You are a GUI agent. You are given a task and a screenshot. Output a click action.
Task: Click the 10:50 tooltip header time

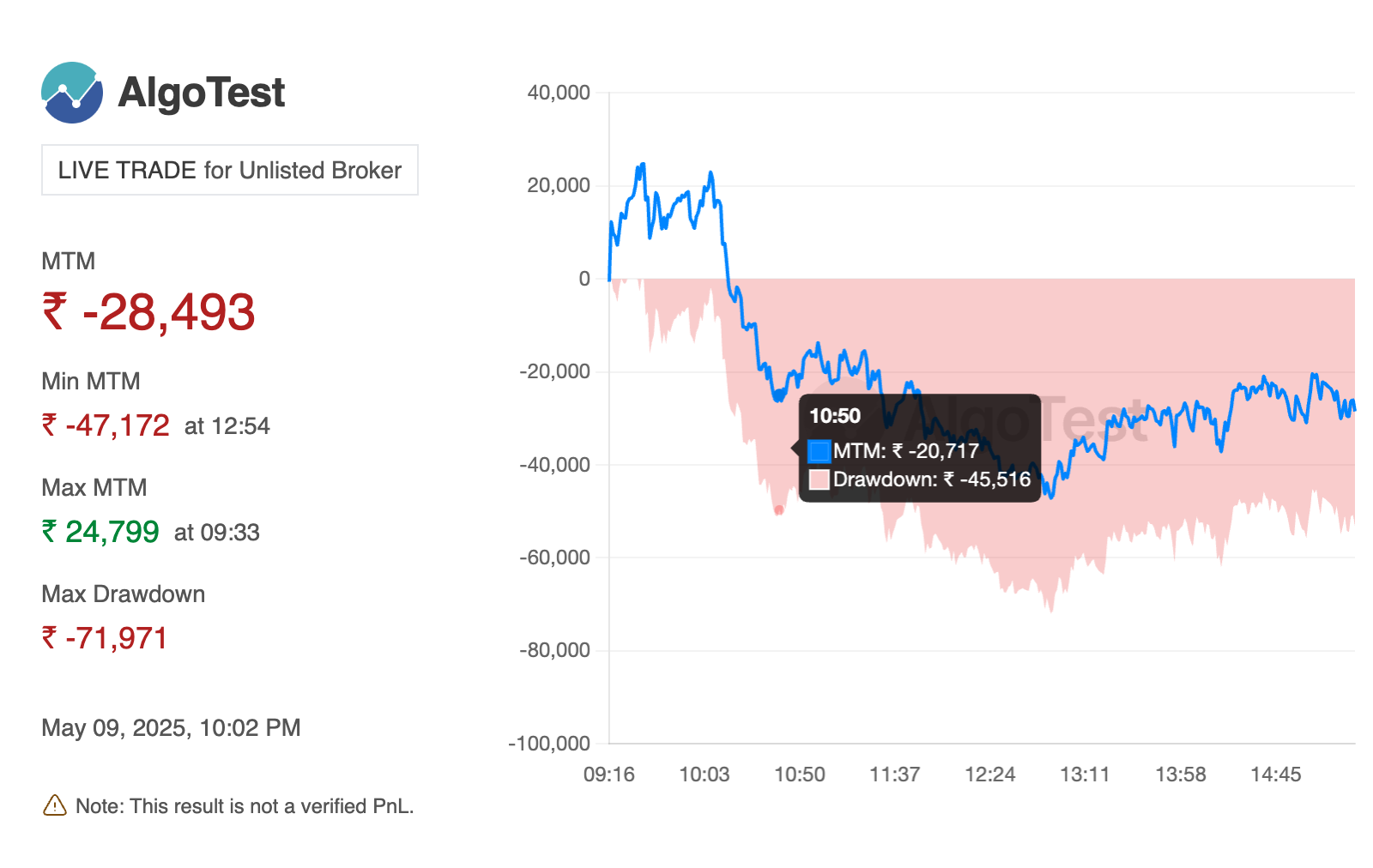coord(834,416)
